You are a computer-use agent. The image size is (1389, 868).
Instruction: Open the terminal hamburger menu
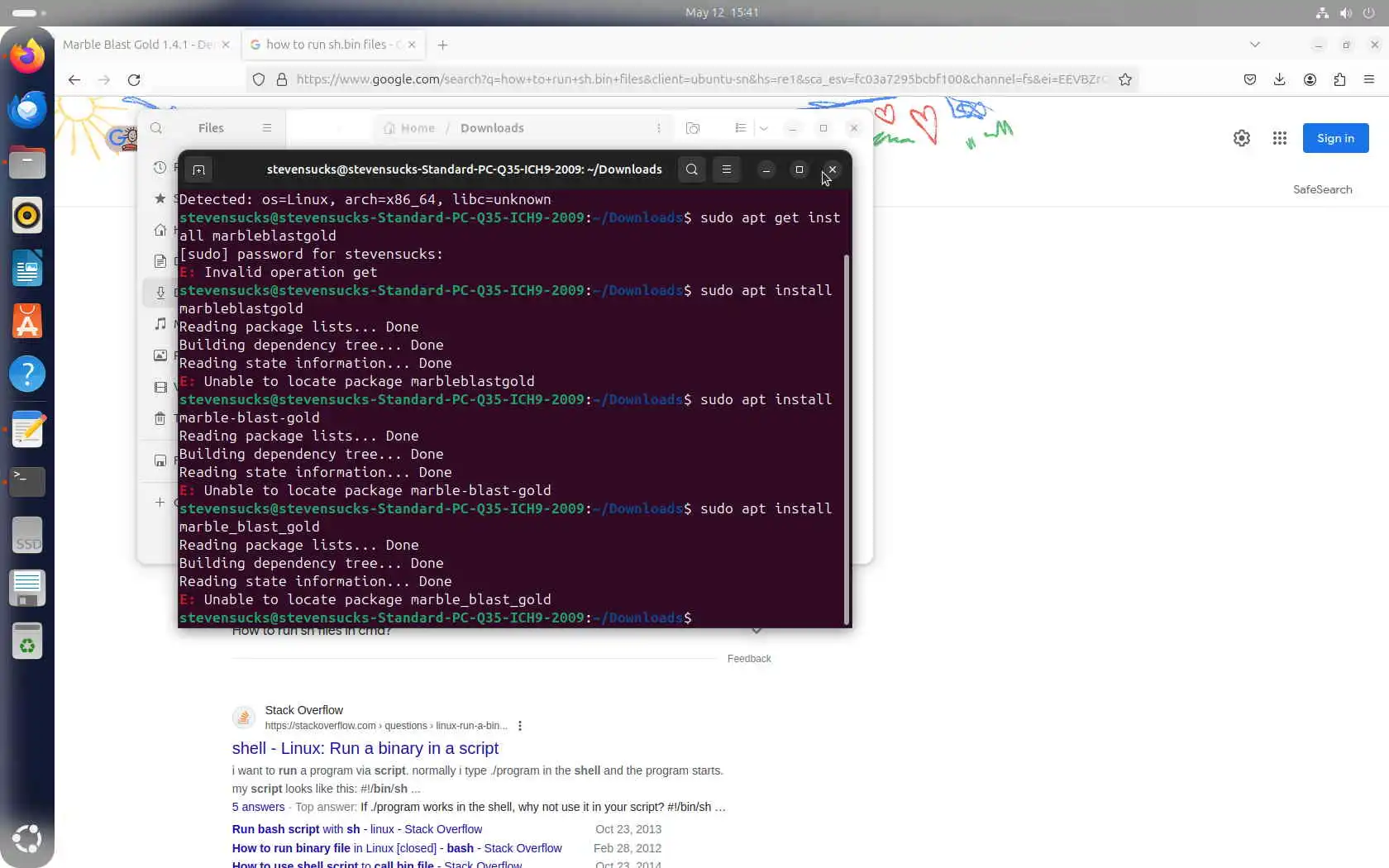(x=727, y=169)
